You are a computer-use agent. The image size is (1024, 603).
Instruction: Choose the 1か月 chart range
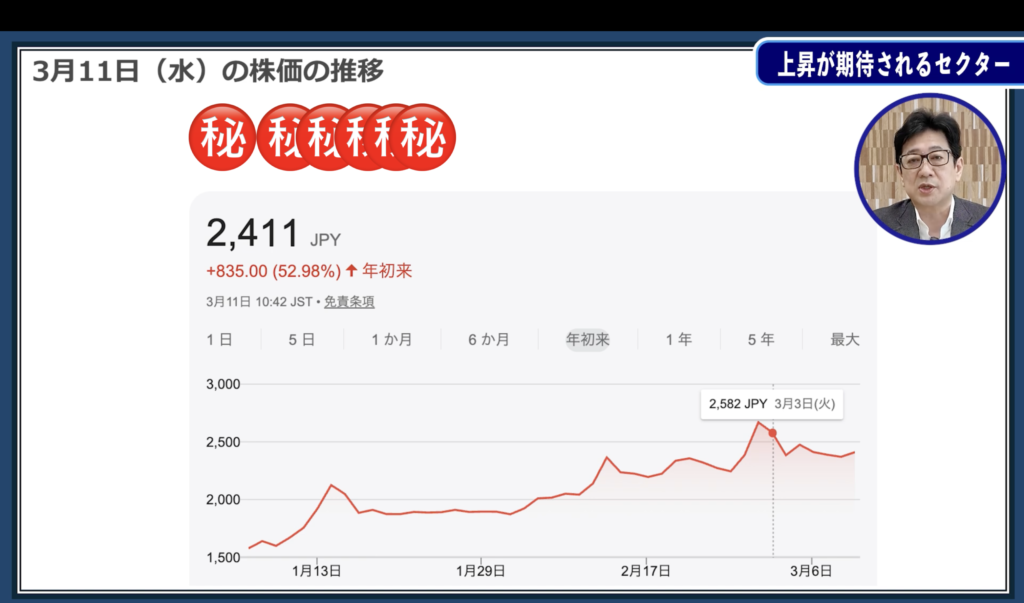[391, 340]
